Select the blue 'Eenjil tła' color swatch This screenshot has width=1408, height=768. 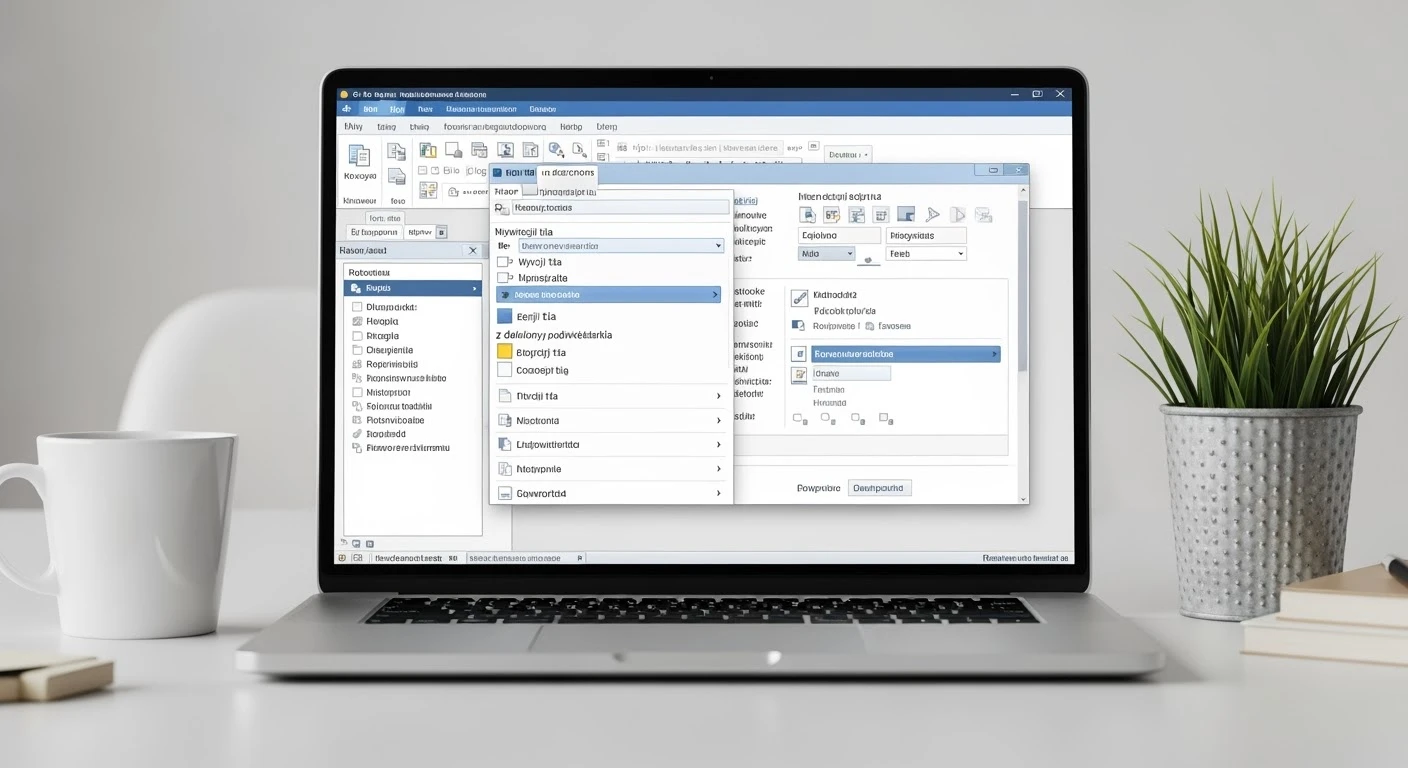504,316
